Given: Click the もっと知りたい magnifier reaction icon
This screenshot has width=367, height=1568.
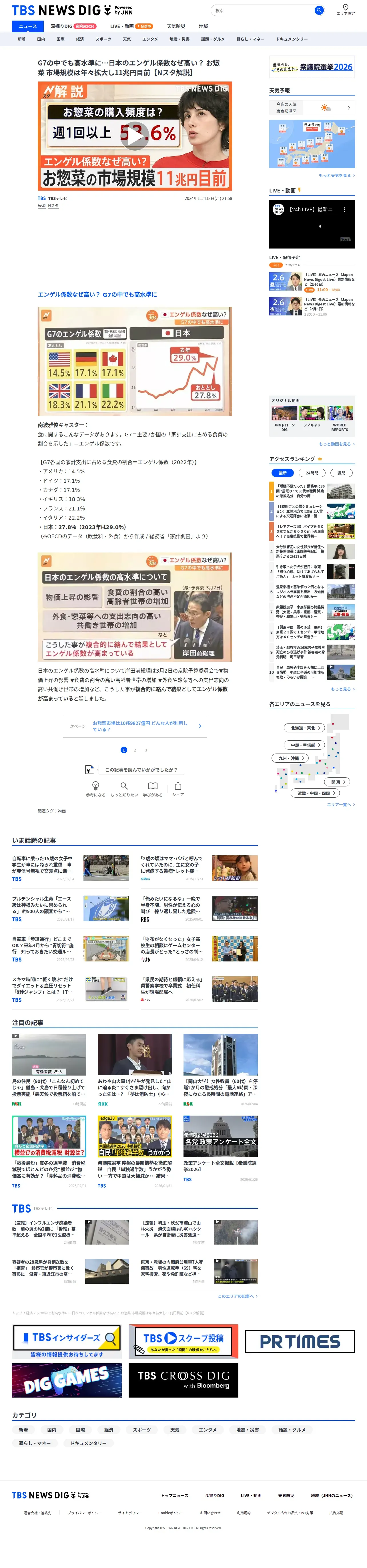Looking at the screenshot, I should [x=124, y=786].
